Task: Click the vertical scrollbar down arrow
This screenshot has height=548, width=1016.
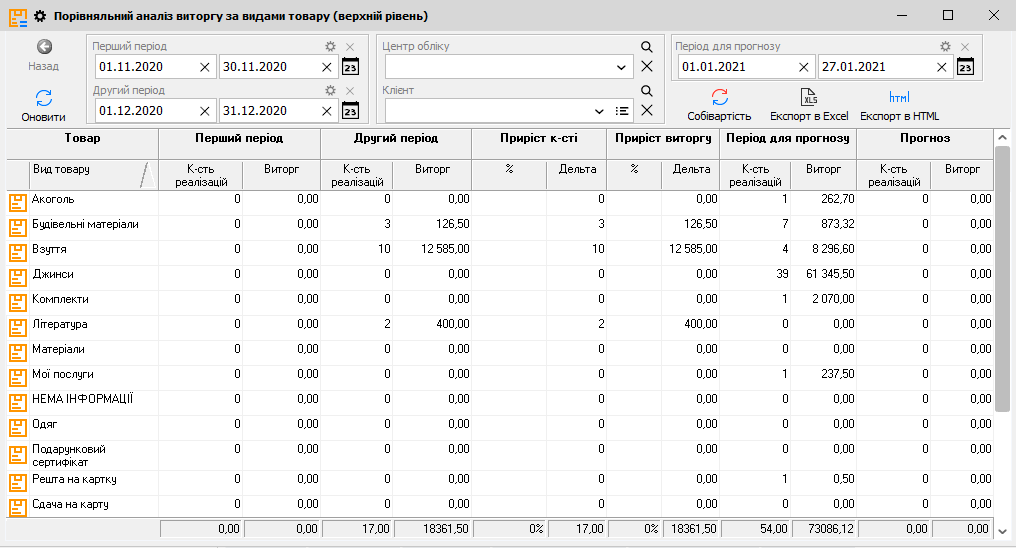Action: pyautogui.click(x=1003, y=530)
